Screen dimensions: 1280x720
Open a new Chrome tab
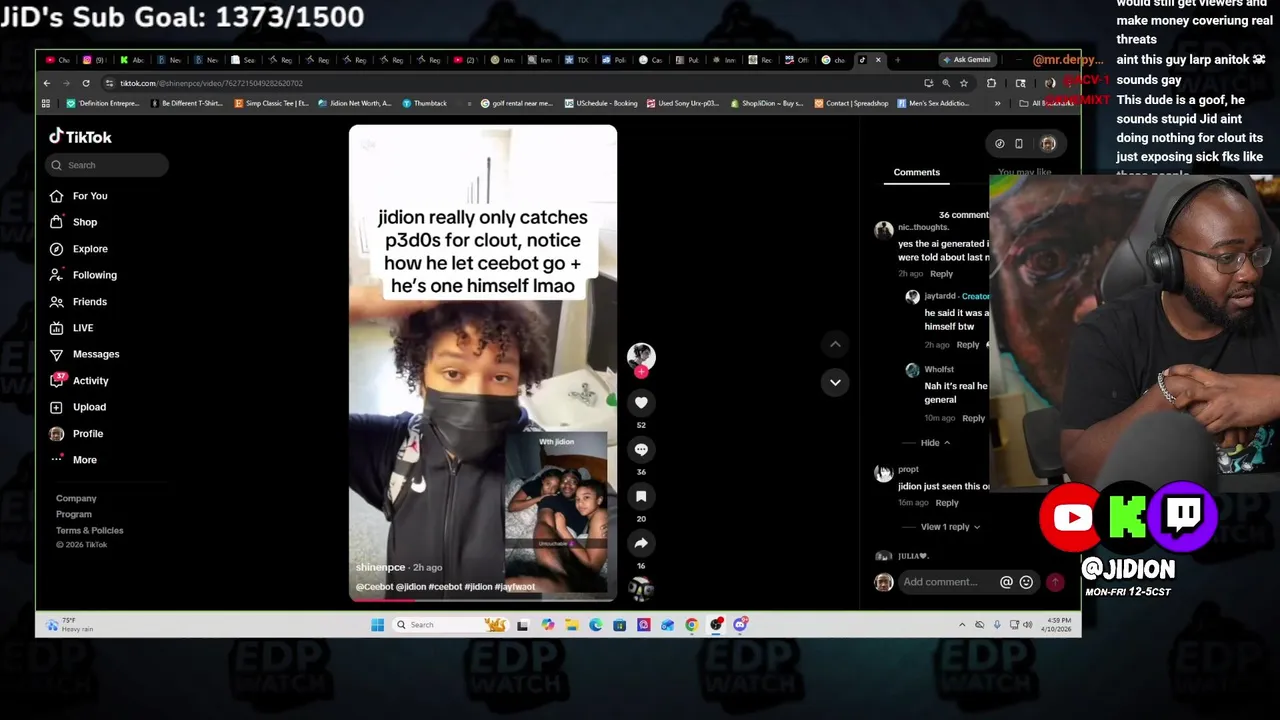tap(897, 60)
